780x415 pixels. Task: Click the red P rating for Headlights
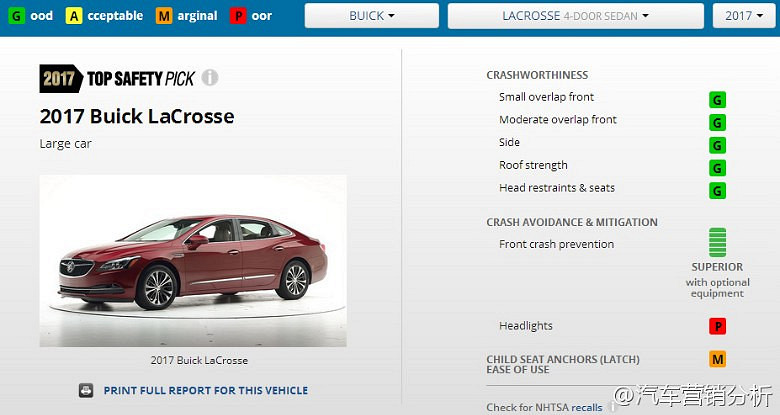[x=717, y=326]
